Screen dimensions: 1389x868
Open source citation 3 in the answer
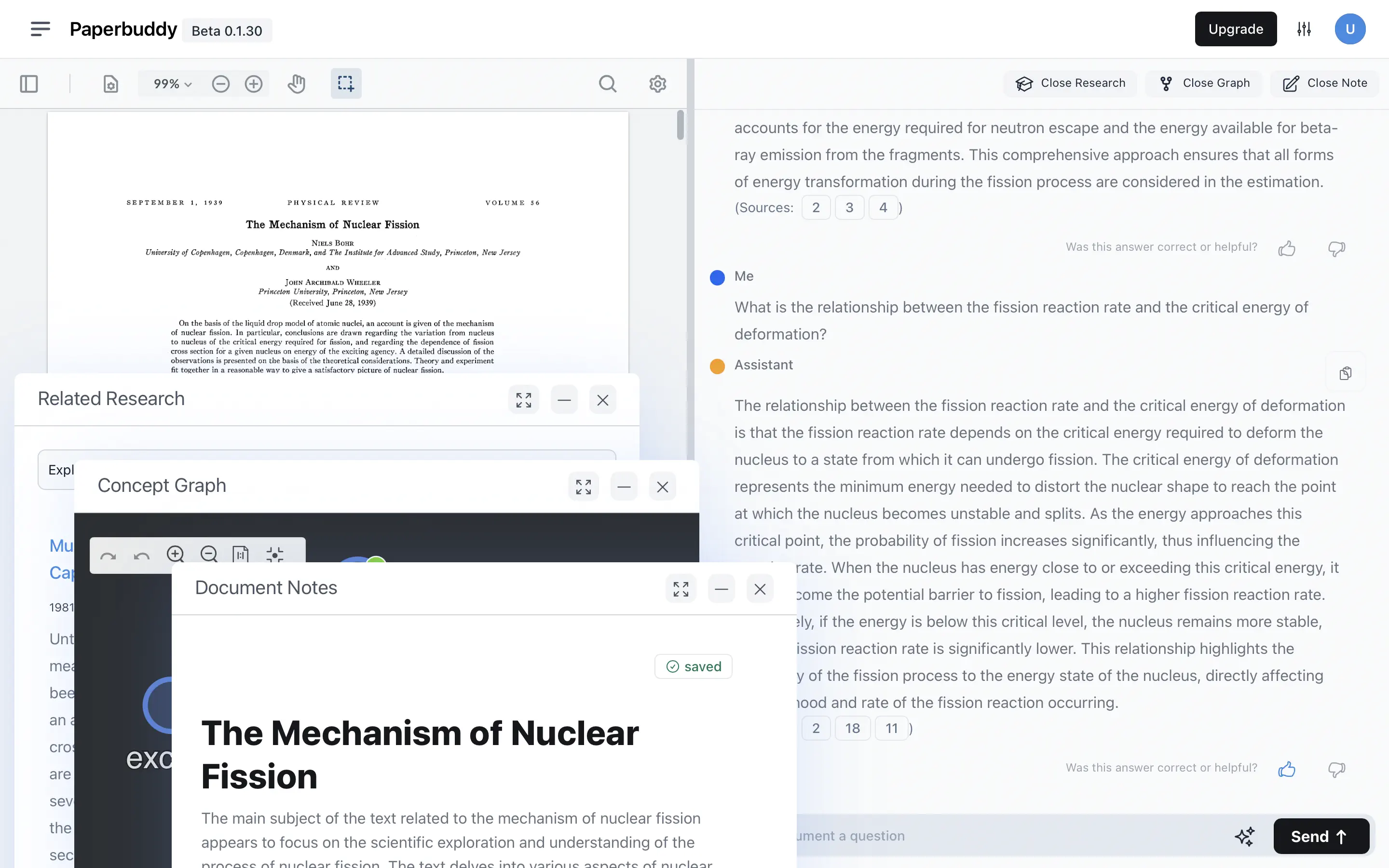[849, 207]
